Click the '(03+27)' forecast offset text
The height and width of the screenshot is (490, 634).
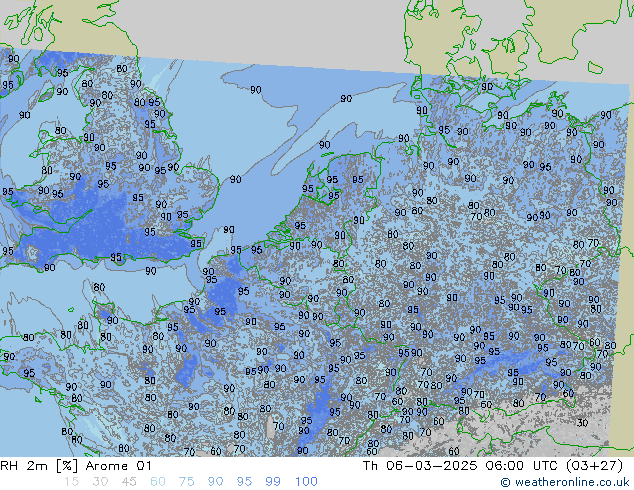594,466
